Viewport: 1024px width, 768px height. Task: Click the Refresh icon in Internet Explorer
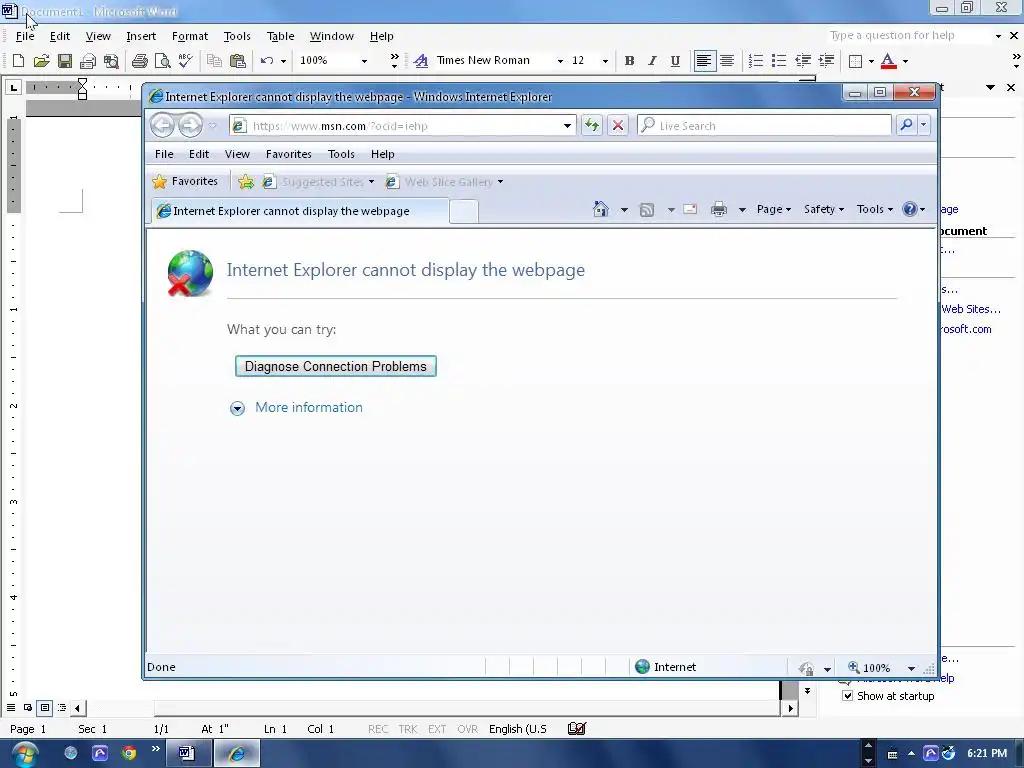592,125
